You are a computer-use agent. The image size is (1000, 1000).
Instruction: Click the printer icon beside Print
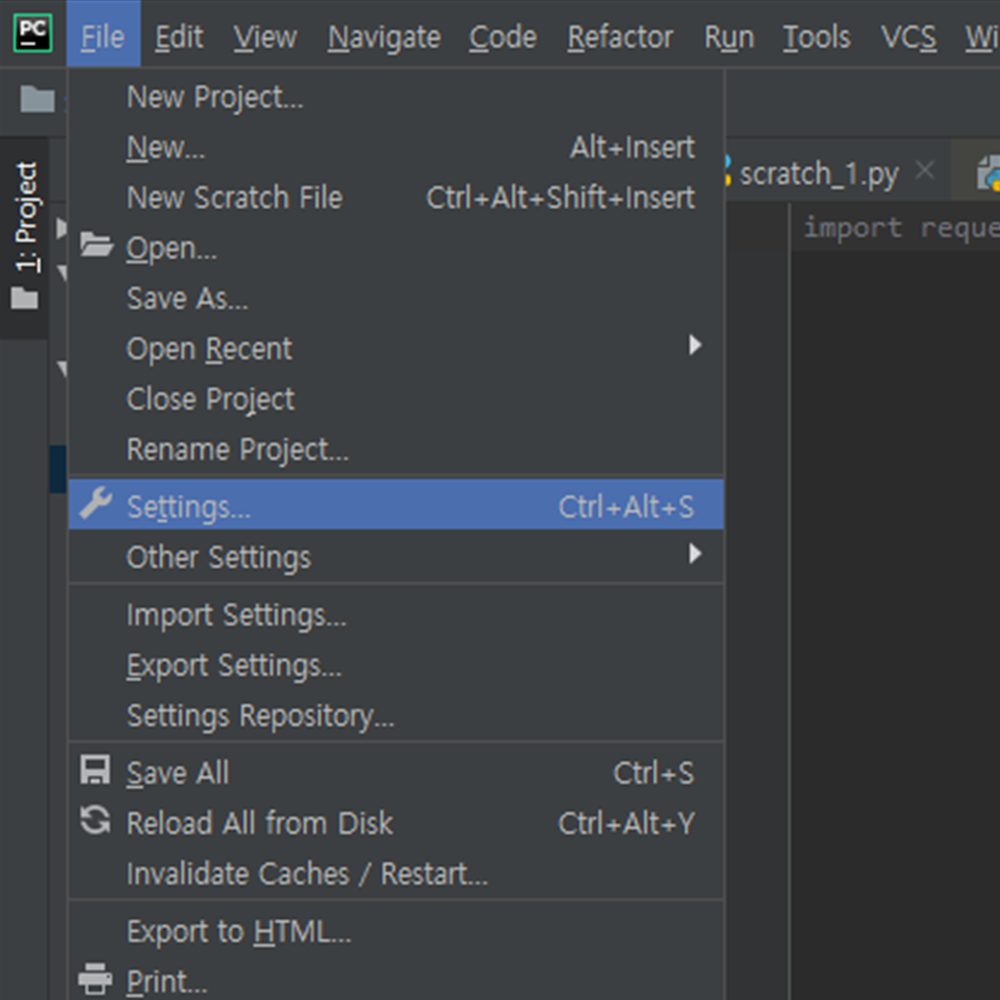(x=95, y=978)
